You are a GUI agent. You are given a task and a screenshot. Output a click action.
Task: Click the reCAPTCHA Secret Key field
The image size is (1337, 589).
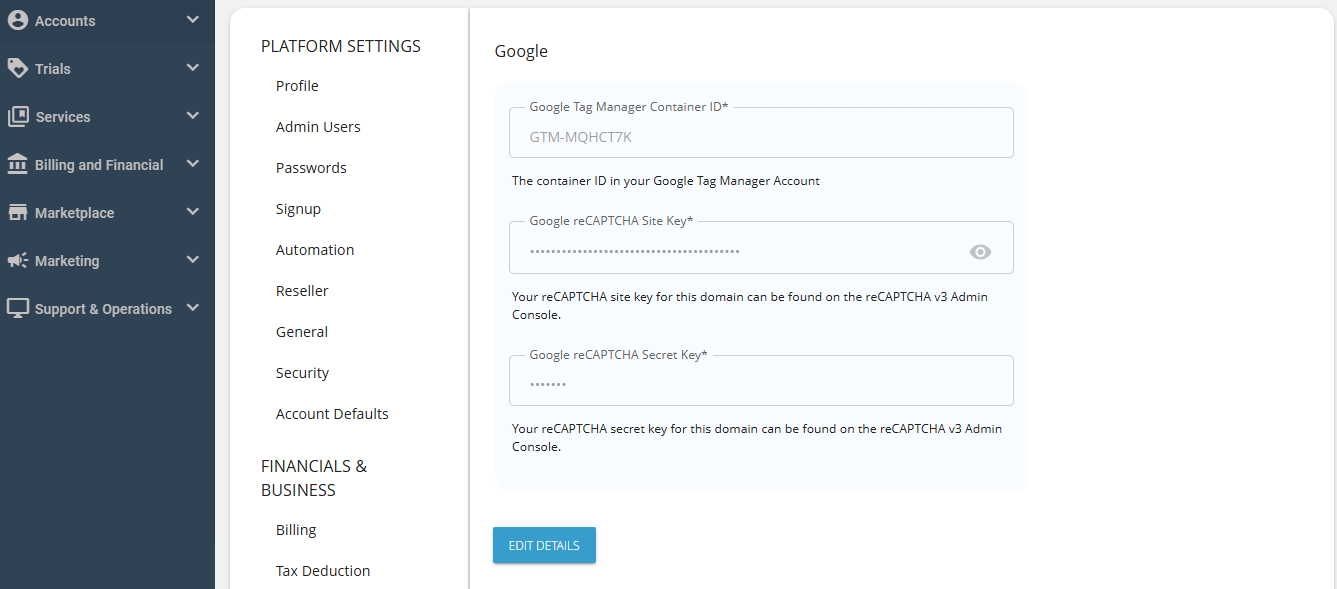click(761, 380)
